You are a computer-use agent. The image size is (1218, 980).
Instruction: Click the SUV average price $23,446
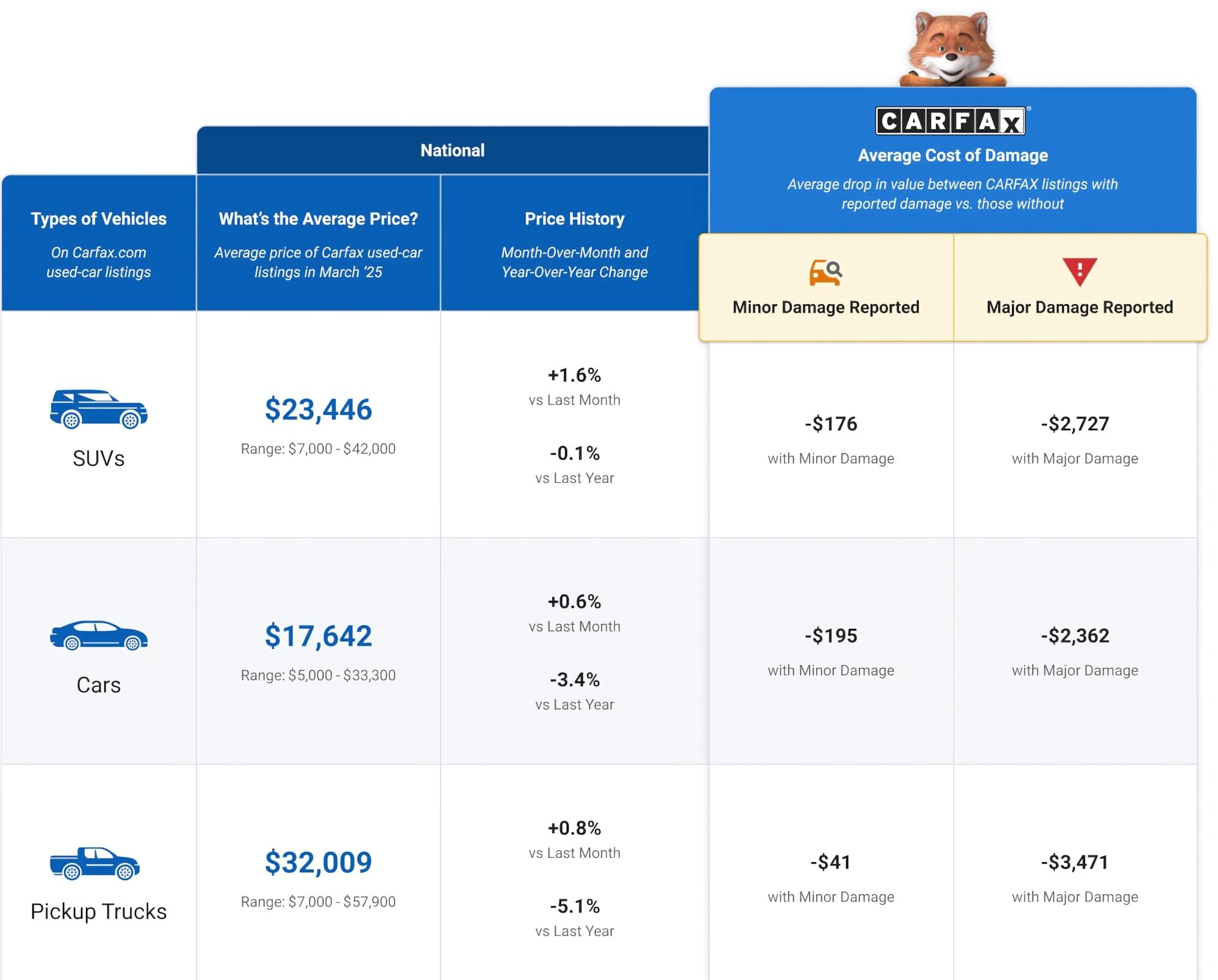318,409
